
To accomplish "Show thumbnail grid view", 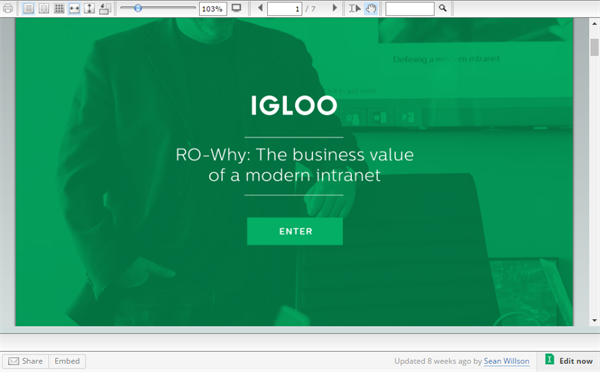I will point(59,8).
